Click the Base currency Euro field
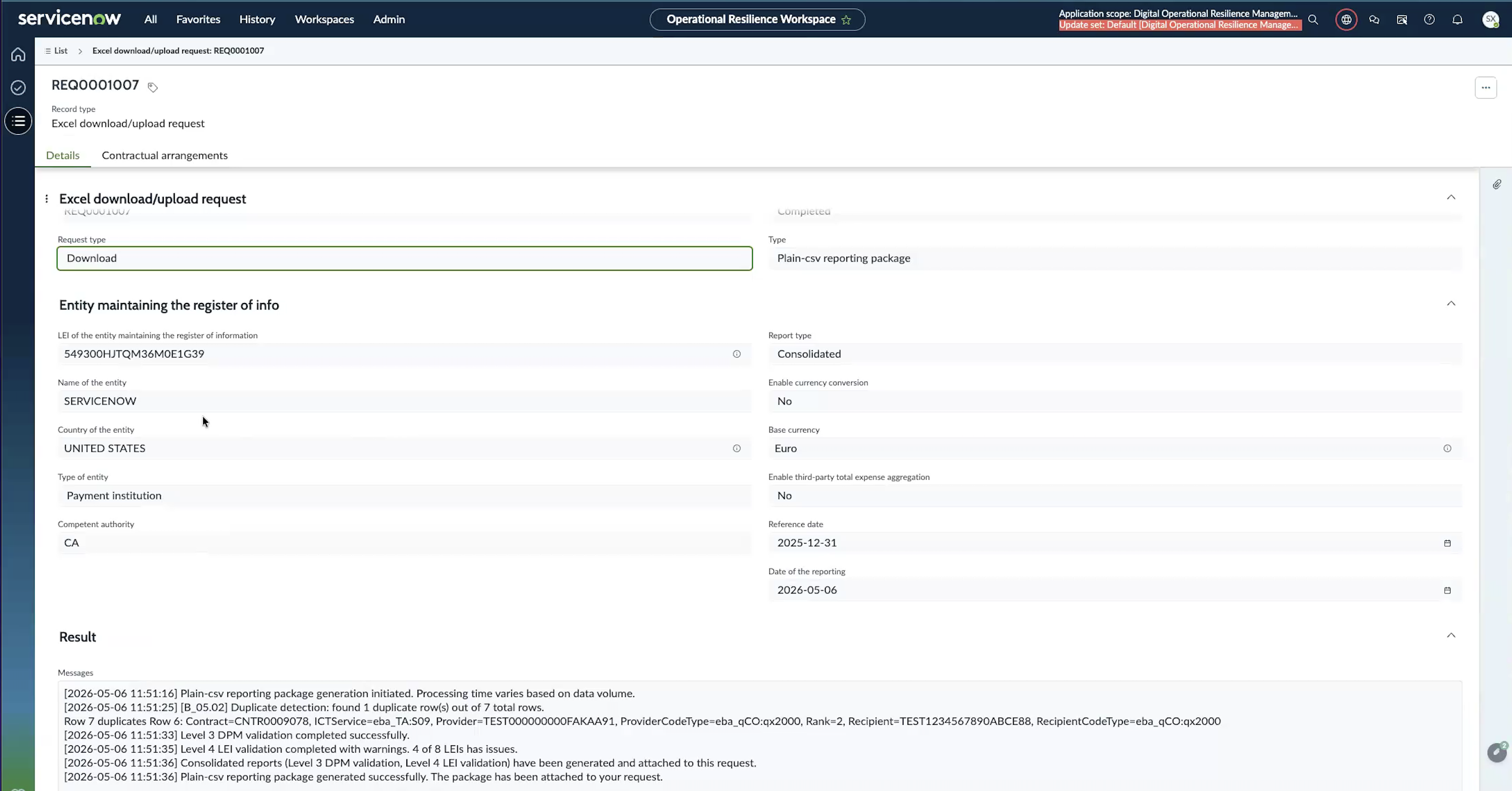Image resolution: width=1512 pixels, height=791 pixels. coord(1115,449)
